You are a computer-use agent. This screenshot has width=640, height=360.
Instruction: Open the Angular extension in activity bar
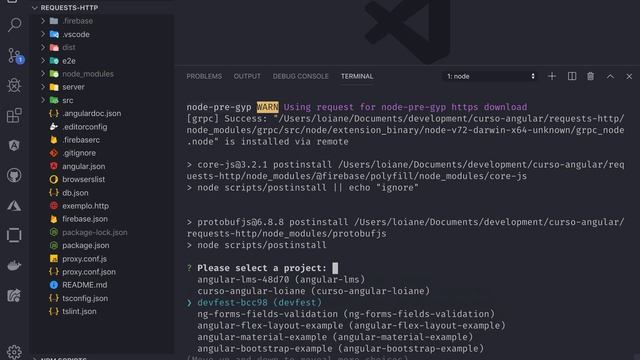tap(15, 145)
